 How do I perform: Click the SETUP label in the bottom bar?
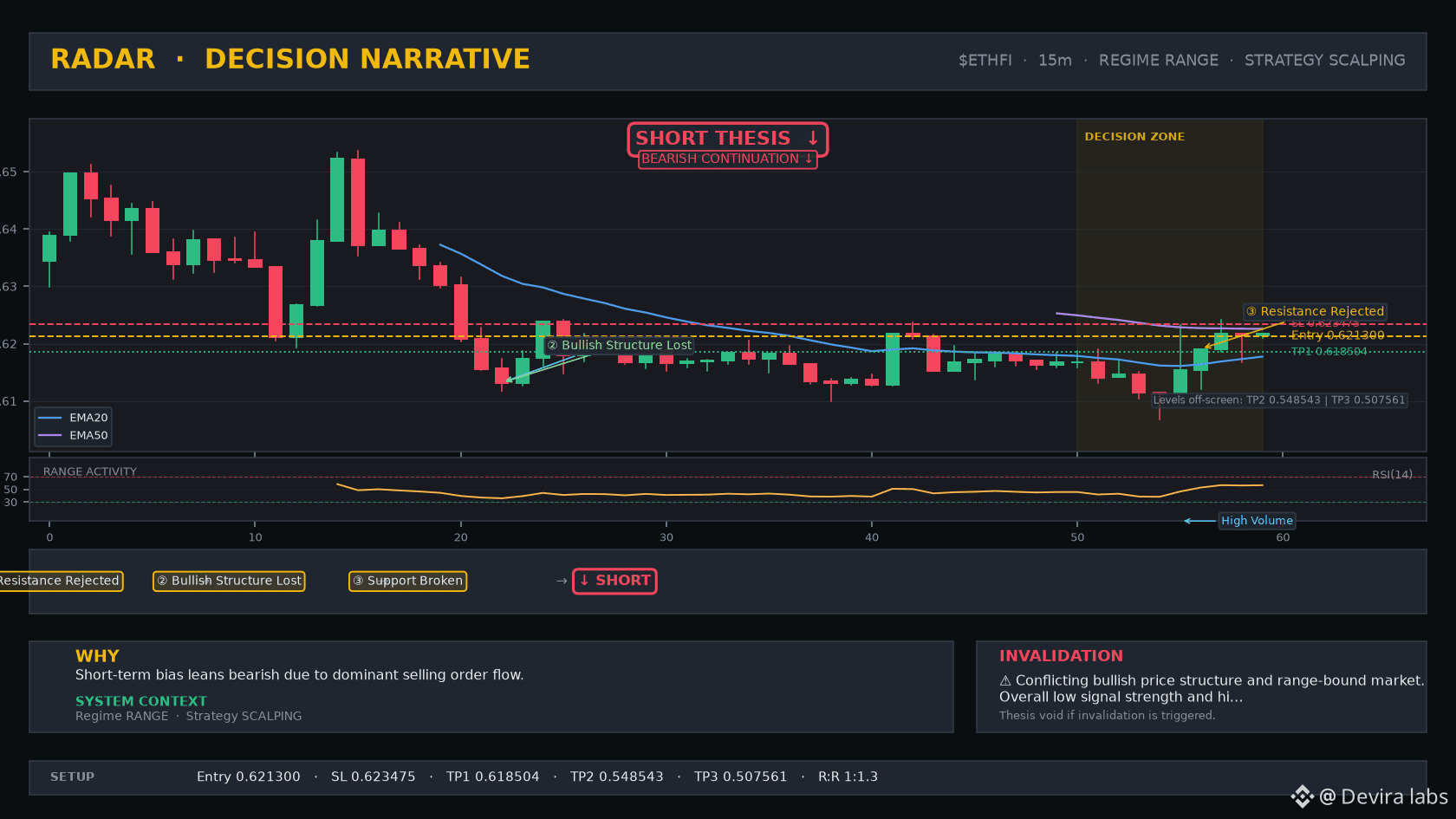click(72, 777)
